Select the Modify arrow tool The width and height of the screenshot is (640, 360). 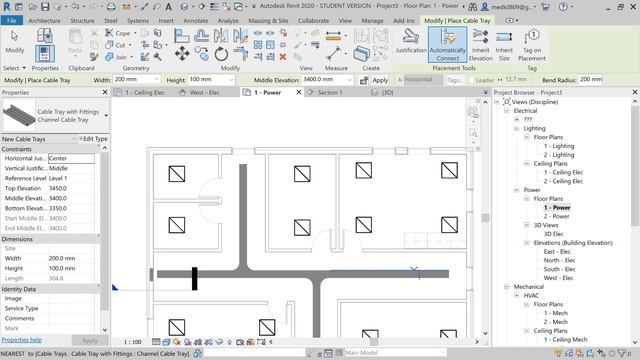point(14,41)
